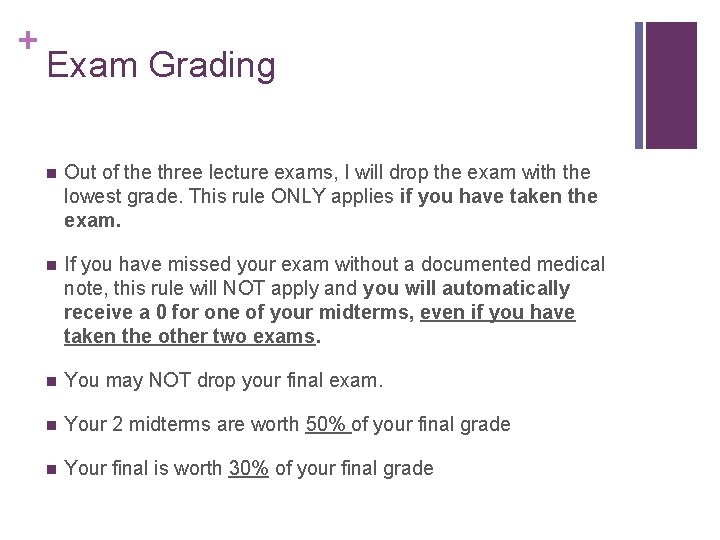The width and height of the screenshot is (720, 540).
Task: Click 'receive a 0 for one of your midterms'
Action: click(x=239, y=313)
